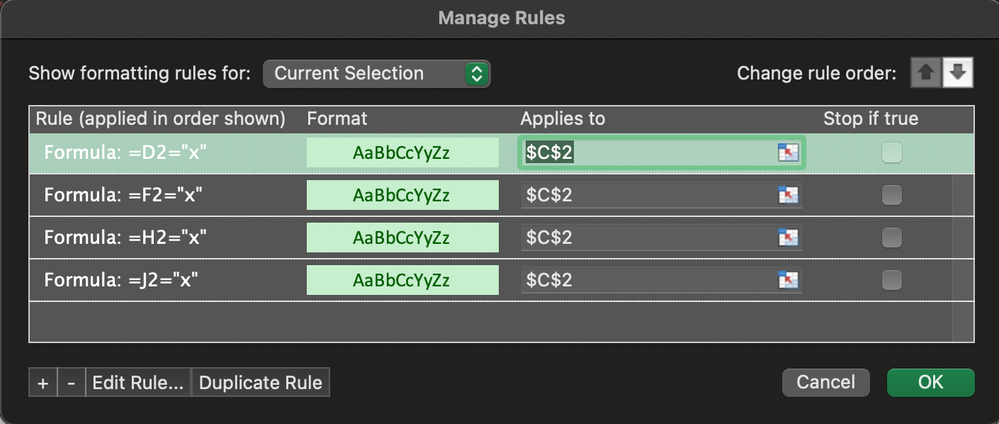Click format preview swatch for F2 rule
Screen dimensions: 999x424
(x=402, y=195)
